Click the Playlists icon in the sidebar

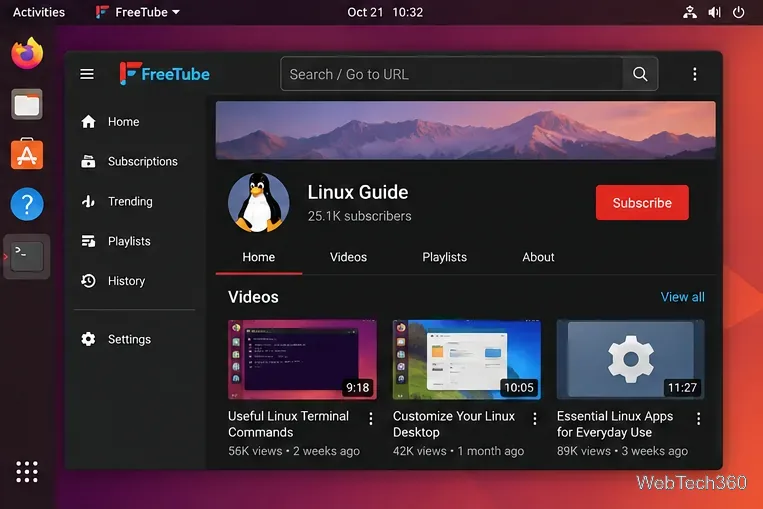coord(88,241)
